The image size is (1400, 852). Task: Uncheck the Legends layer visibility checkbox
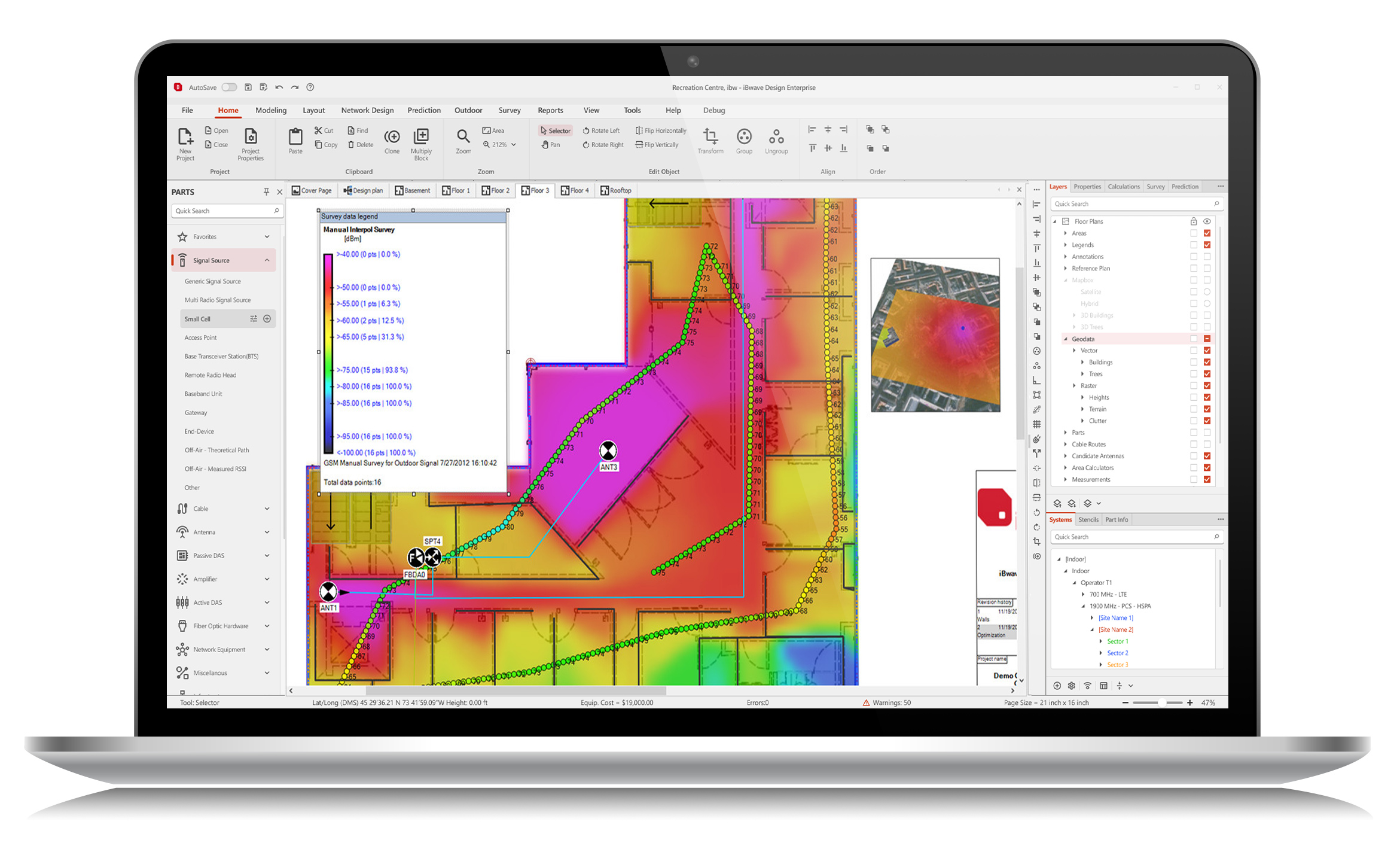coord(1207,245)
